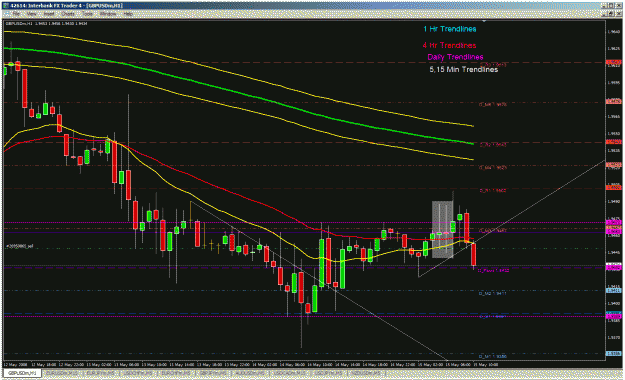Click the Interbank FX Trader title bar icon

tap(6, 6)
